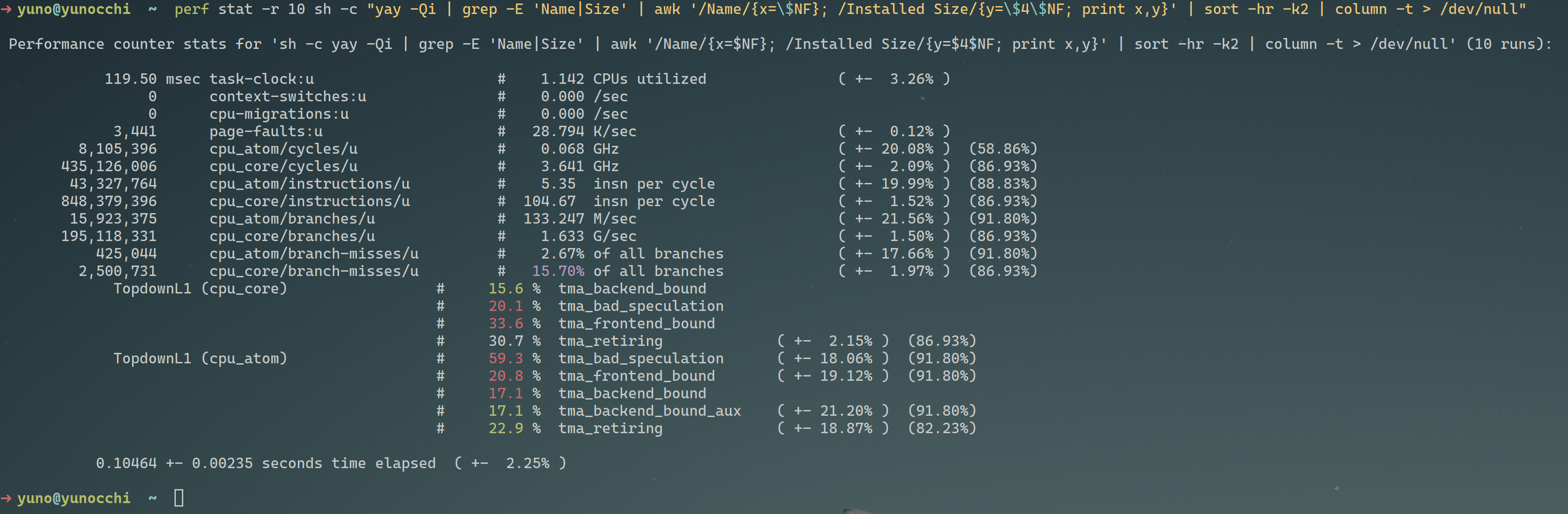This screenshot has height=514, width=1568.
Task: Click the 104.67 insn per cycle value
Action: pyautogui.click(x=619, y=201)
